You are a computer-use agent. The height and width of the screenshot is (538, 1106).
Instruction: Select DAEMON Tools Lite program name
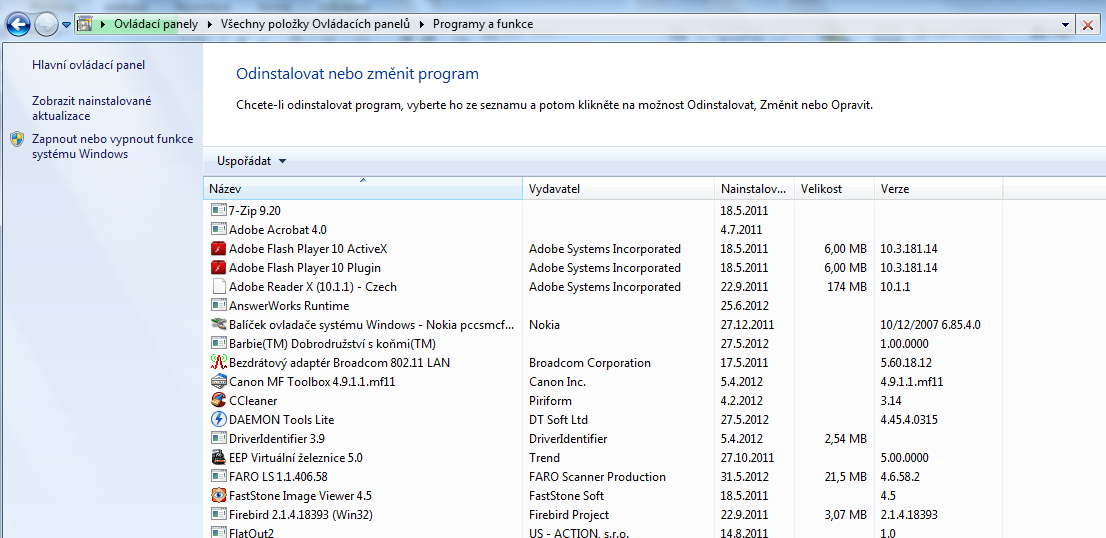(x=281, y=420)
